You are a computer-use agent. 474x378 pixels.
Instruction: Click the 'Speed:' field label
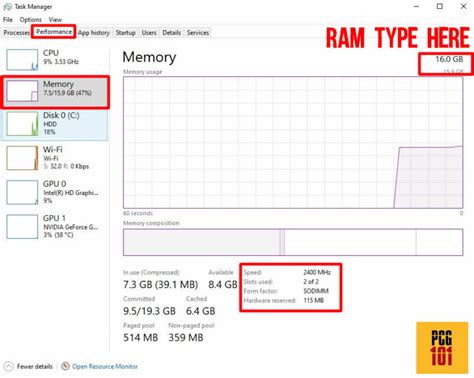coord(252,272)
